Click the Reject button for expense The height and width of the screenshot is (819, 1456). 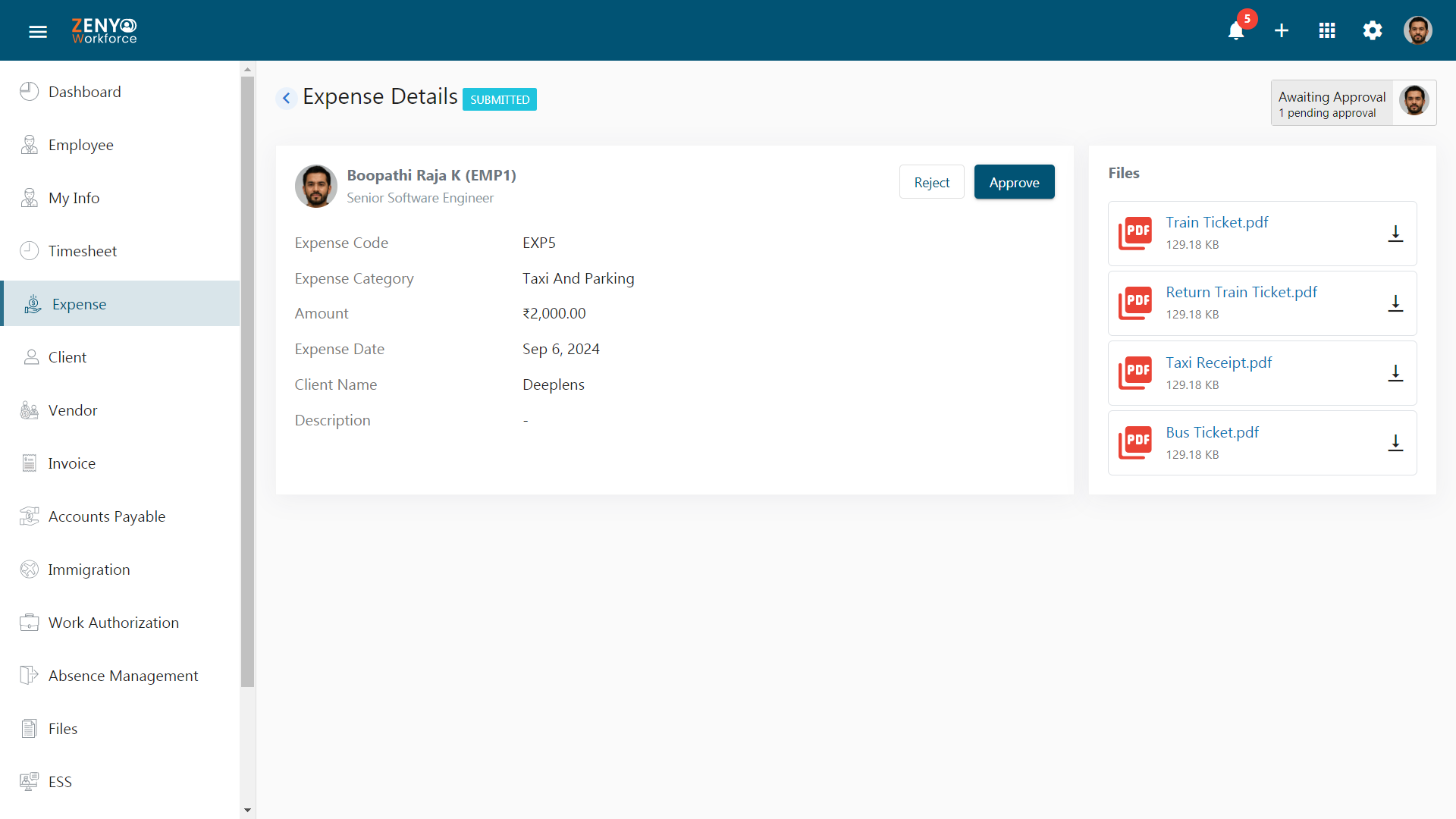(x=932, y=182)
